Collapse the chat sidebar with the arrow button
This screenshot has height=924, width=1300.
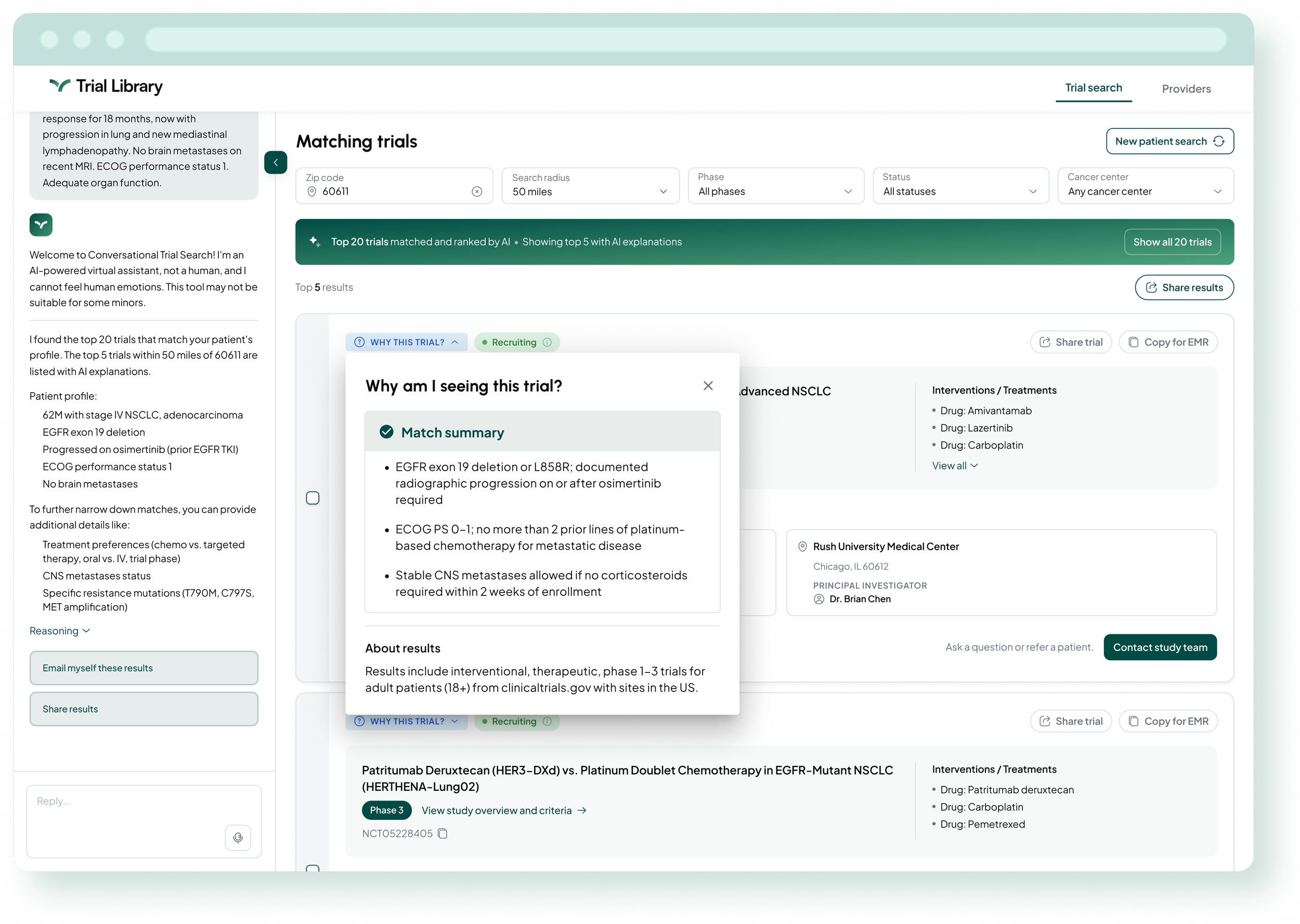(x=276, y=163)
